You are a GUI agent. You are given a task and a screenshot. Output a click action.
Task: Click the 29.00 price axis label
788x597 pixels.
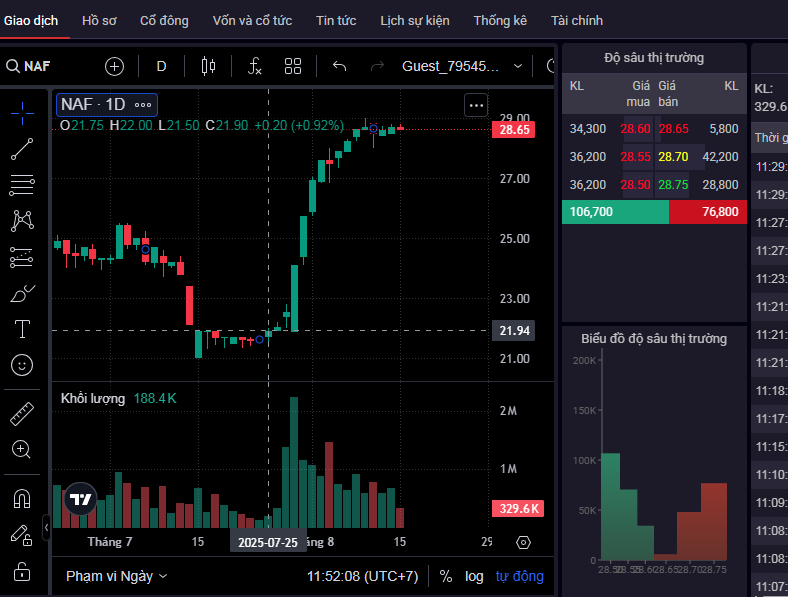click(514, 119)
